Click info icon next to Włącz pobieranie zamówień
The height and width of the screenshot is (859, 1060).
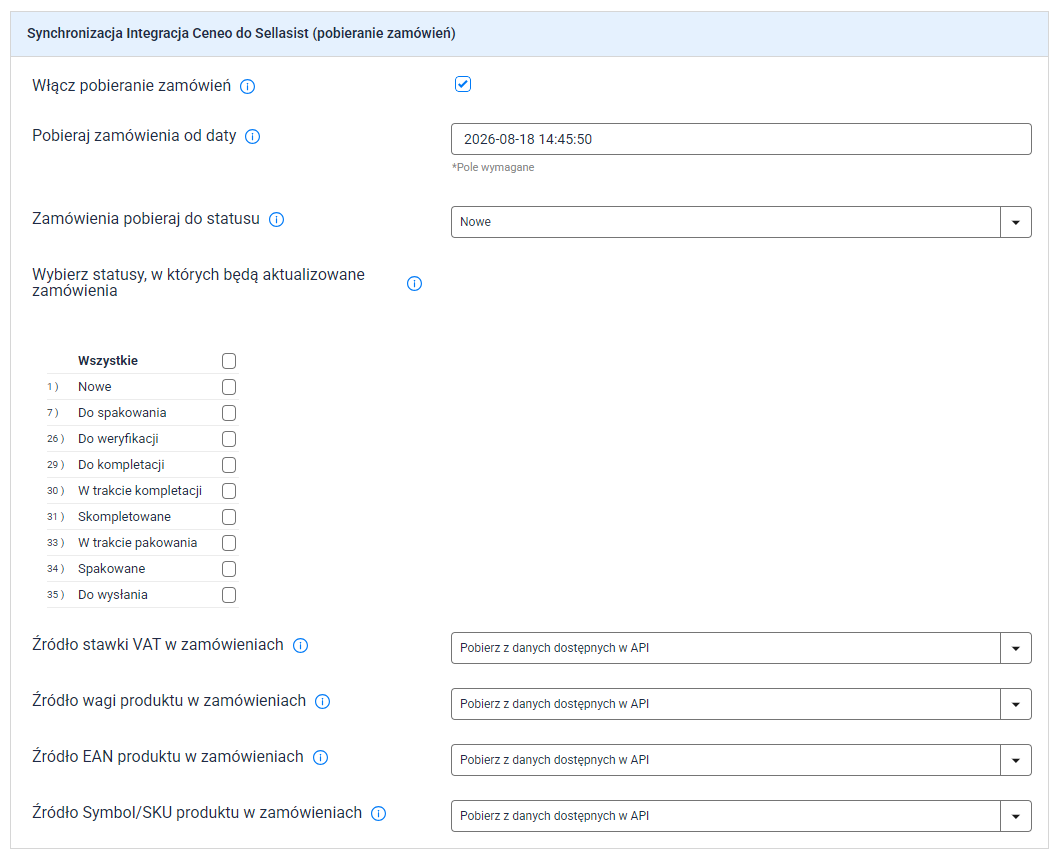click(x=247, y=87)
